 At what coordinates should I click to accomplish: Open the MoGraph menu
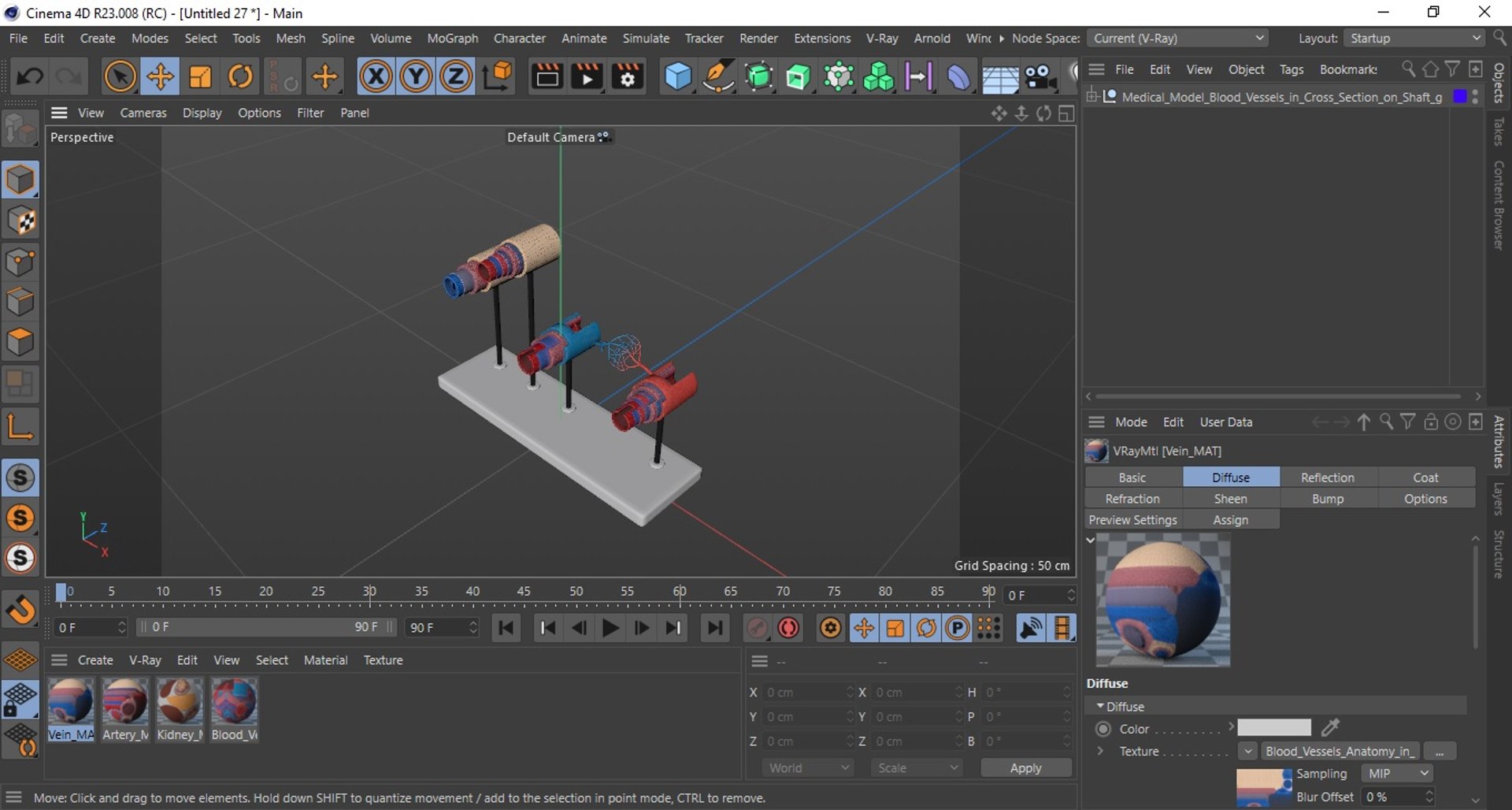[452, 38]
